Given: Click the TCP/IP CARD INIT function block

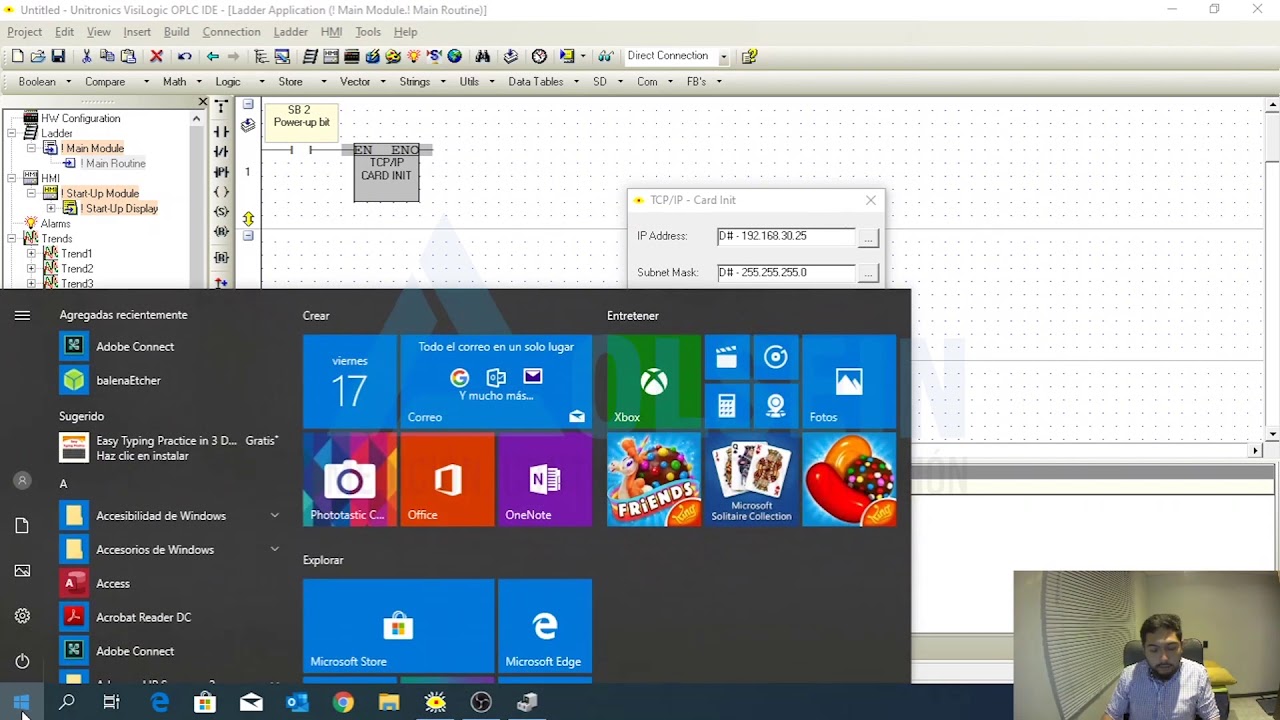Looking at the screenshot, I should pos(386,172).
